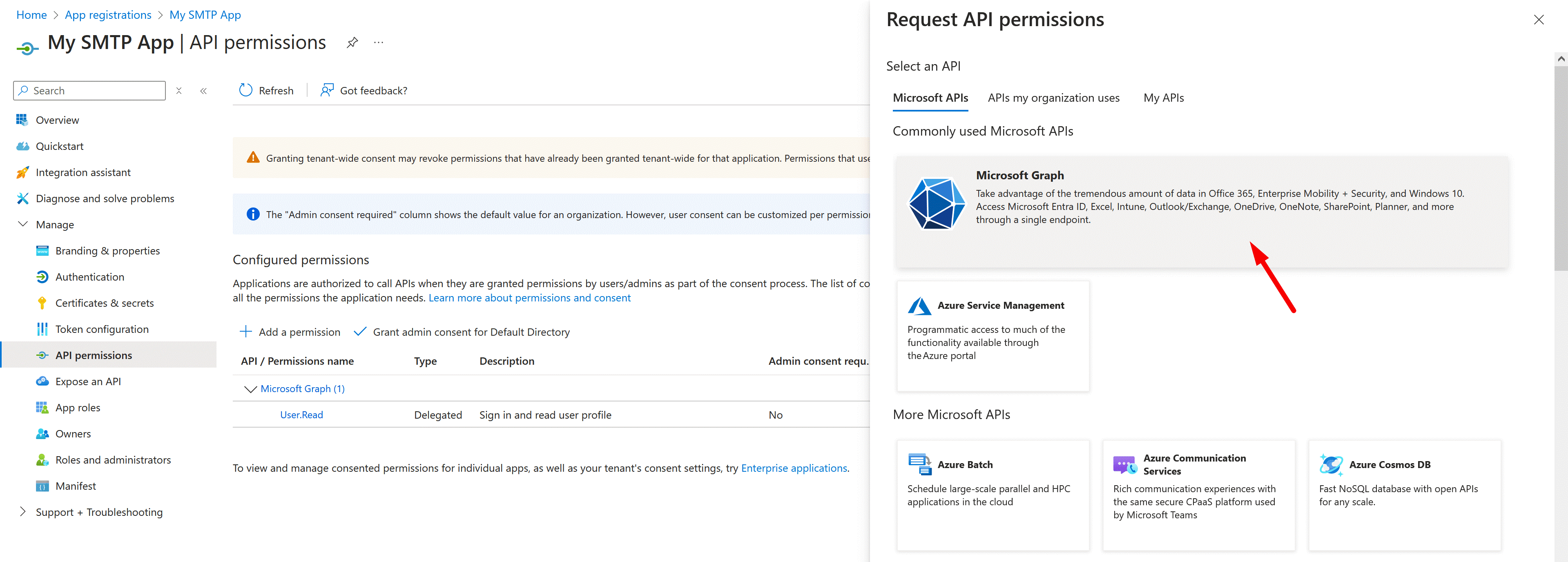Select Azure Batch API card
Screen dimensions: 1568x562
993,495
